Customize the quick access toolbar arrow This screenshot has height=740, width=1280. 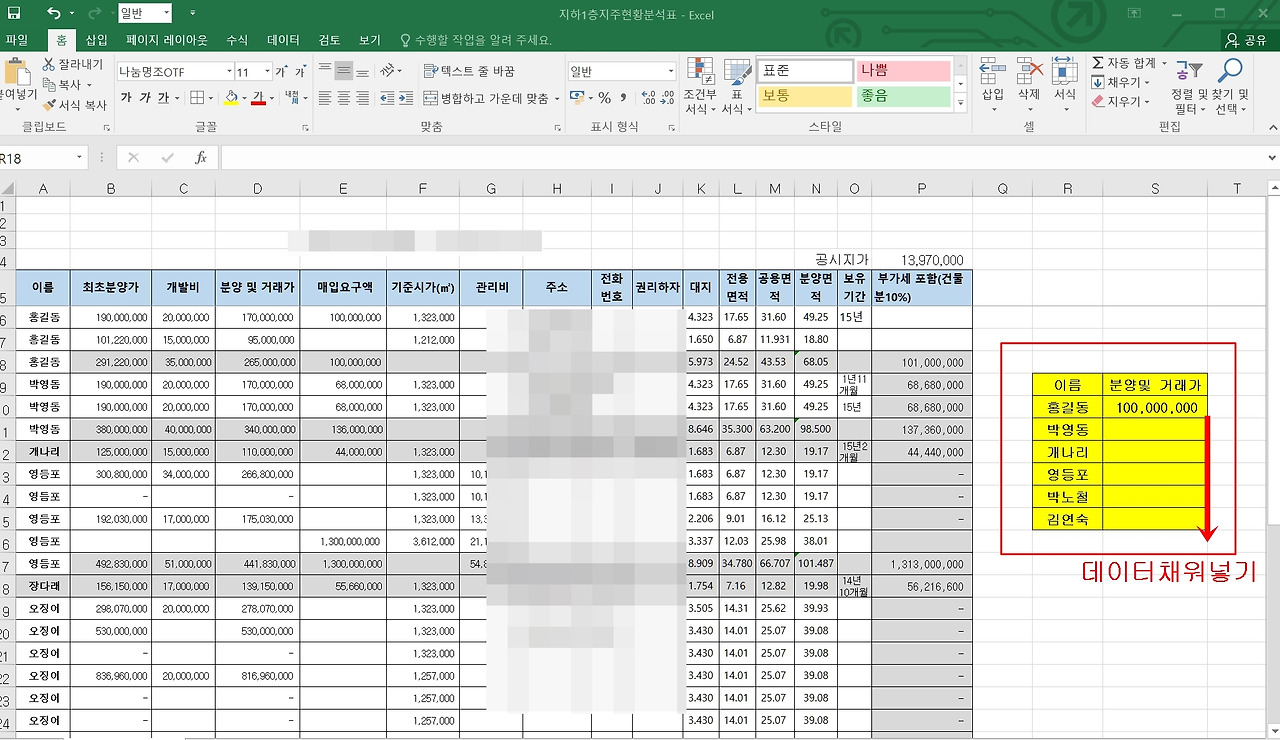(x=192, y=14)
